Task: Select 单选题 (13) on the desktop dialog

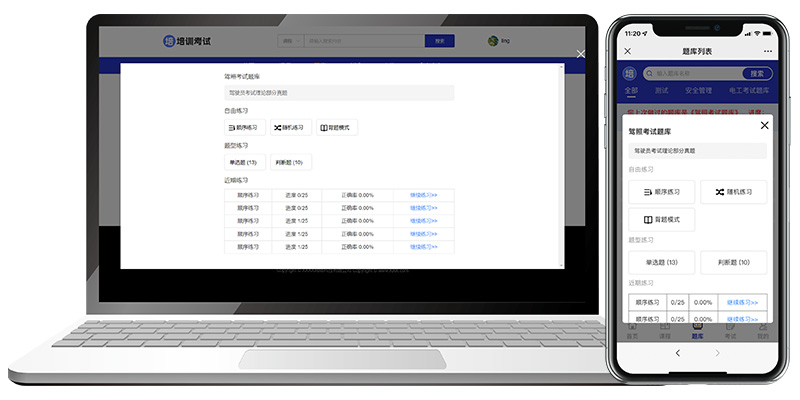Action: pos(245,162)
